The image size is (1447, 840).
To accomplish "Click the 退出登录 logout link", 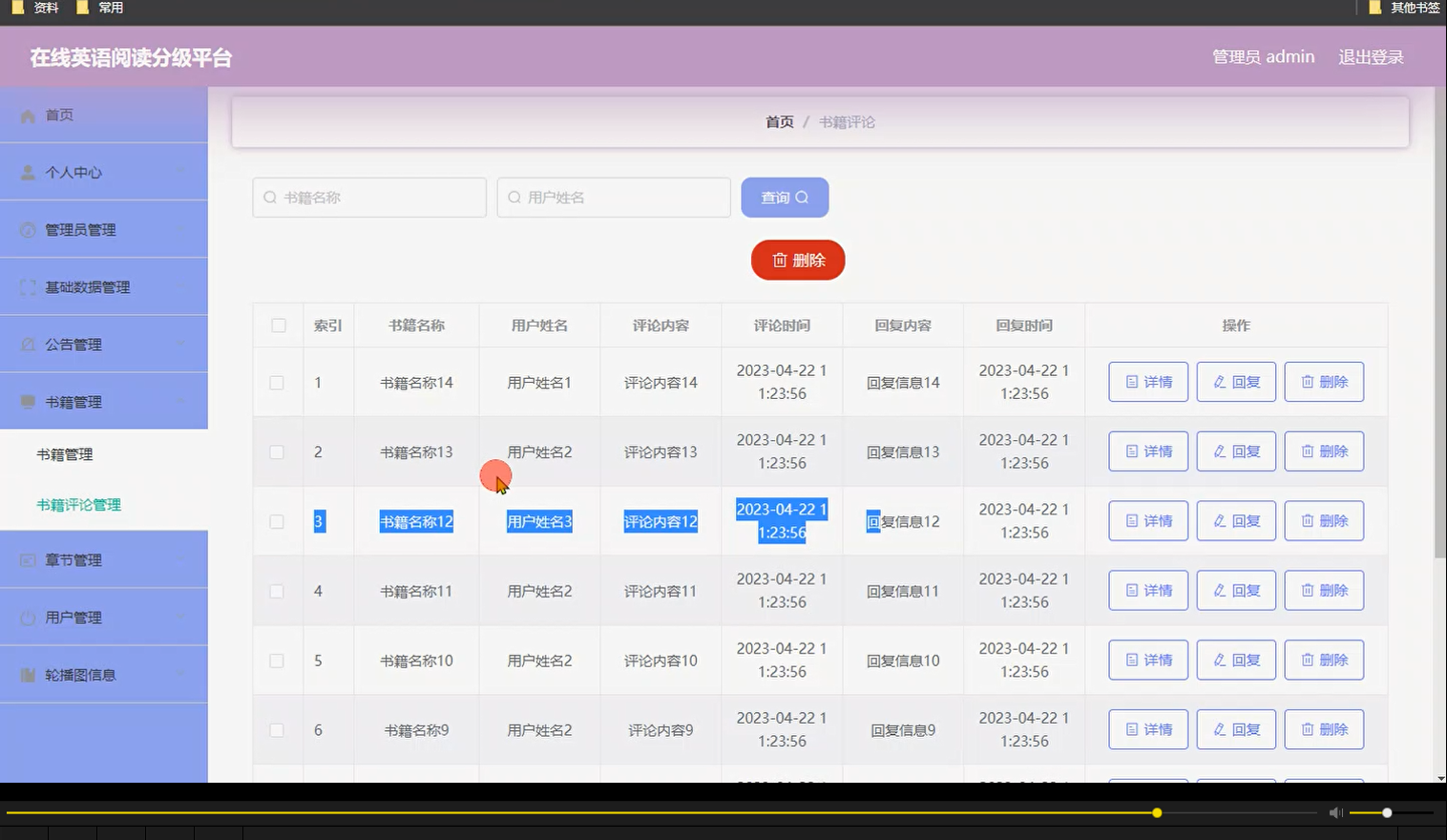I will (x=1371, y=57).
